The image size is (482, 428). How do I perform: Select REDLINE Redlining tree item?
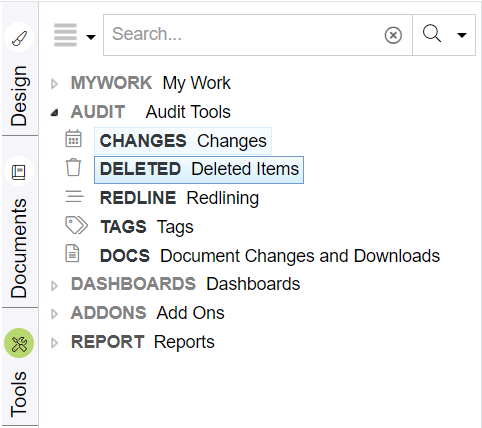[179, 198]
